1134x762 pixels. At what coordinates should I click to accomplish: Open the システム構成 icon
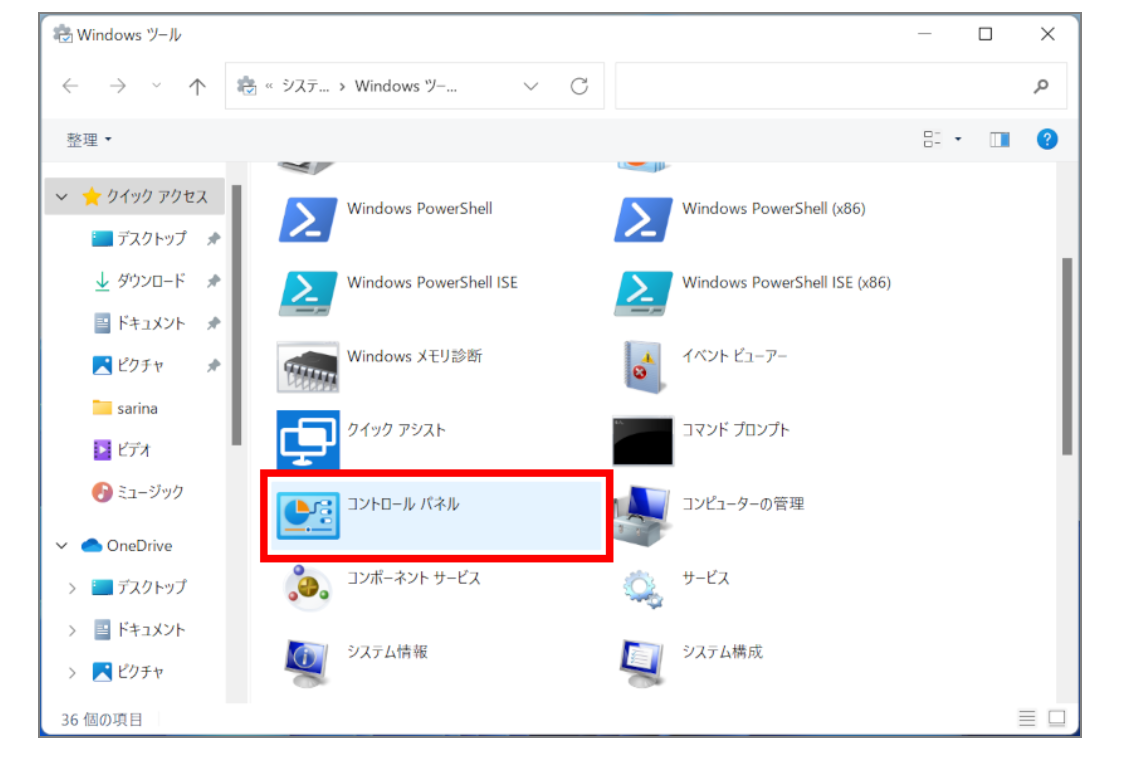point(642,663)
